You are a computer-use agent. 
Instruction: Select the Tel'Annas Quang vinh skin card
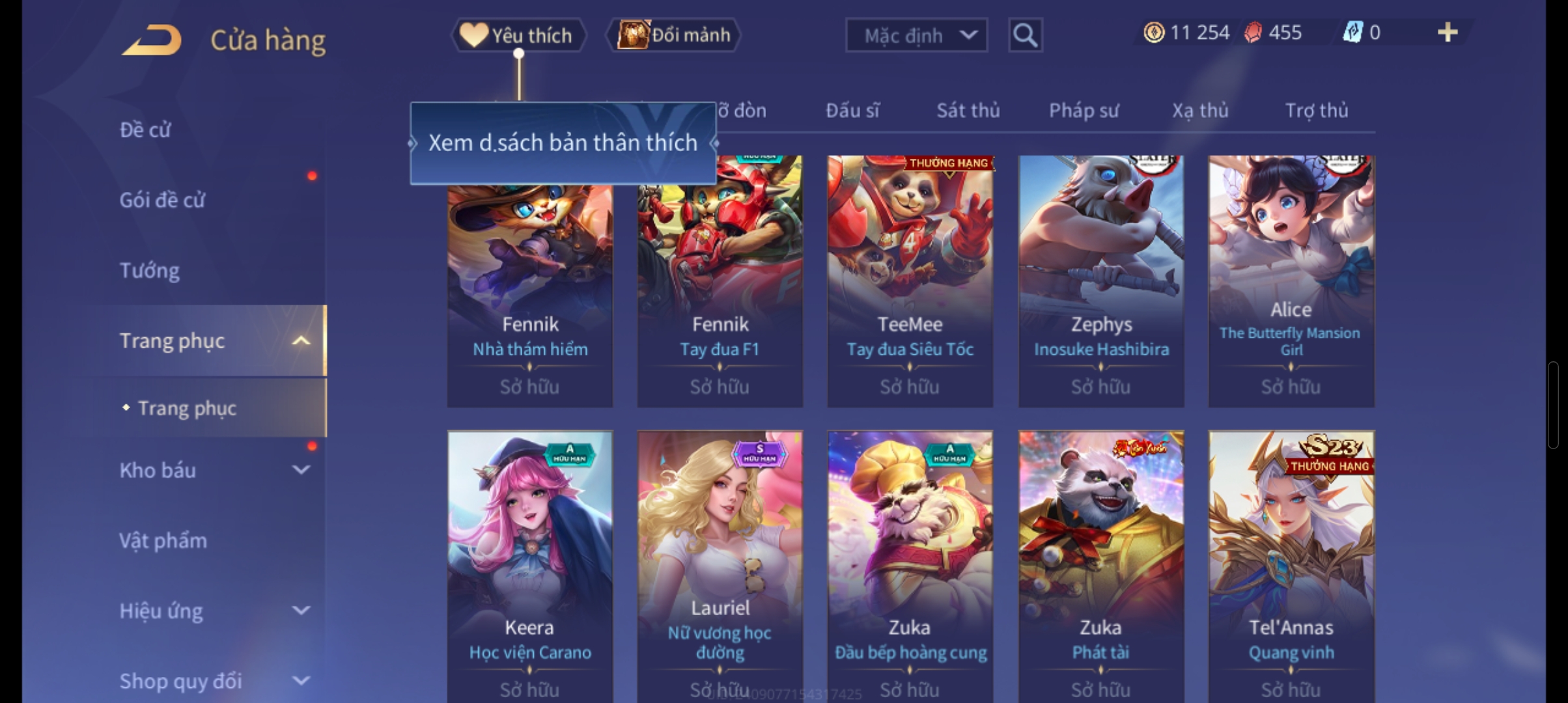(1291, 566)
